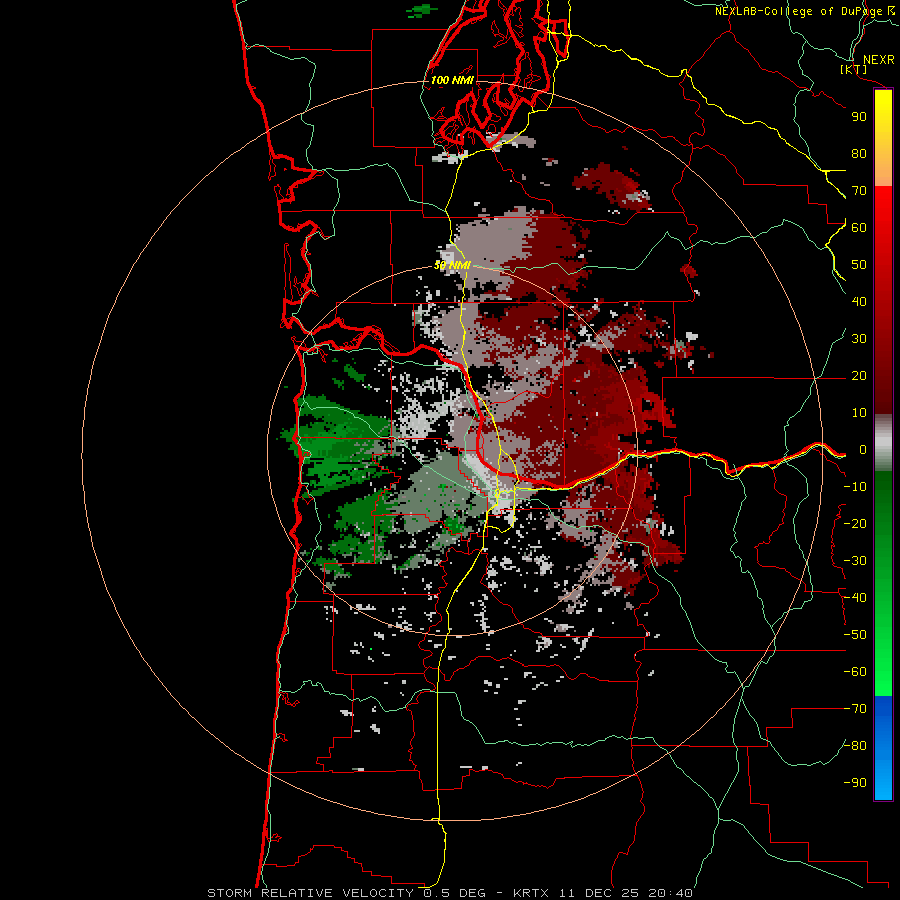Select the 40 value on velocity scale
The height and width of the screenshot is (900, 900).
tap(859, 301)
